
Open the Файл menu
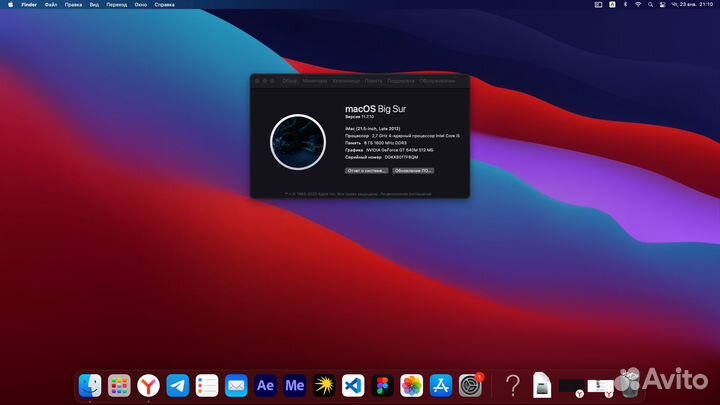tap(51, 5)
